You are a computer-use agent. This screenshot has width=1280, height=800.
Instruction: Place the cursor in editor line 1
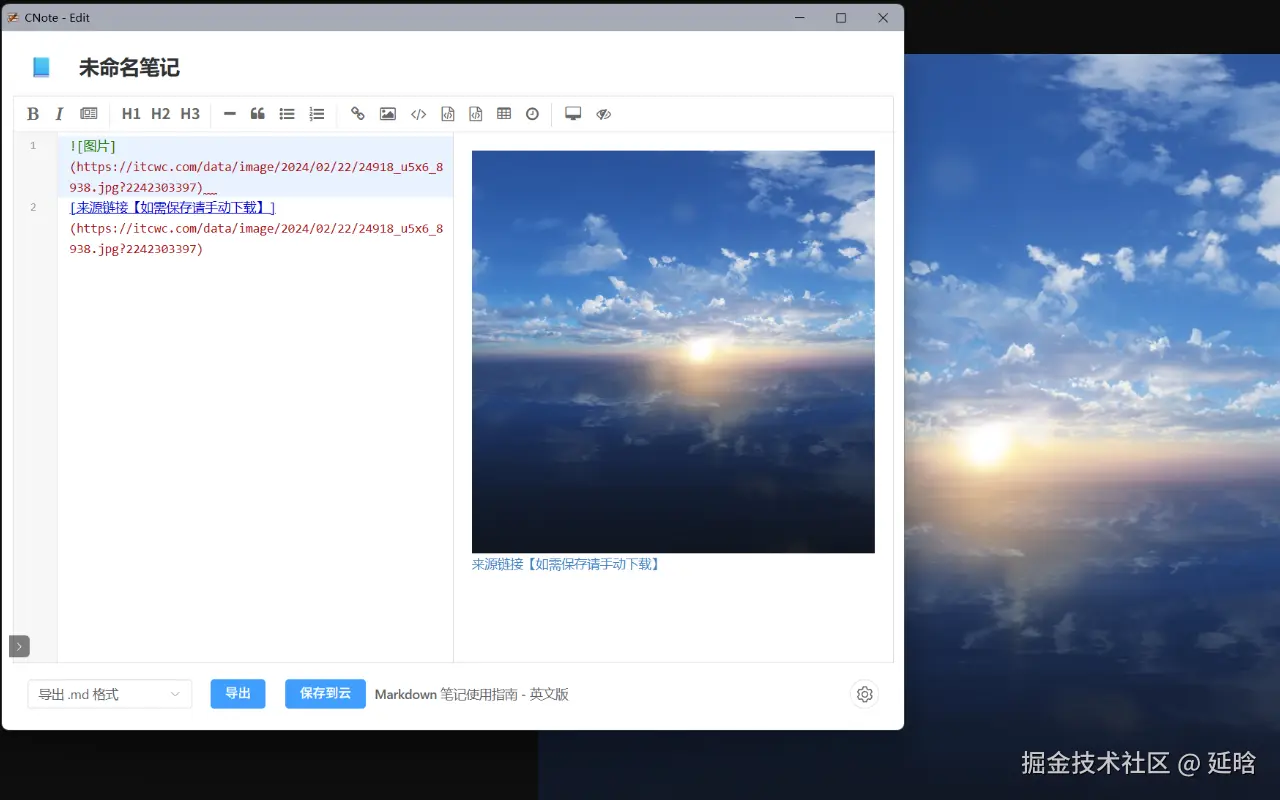[255, 166]
